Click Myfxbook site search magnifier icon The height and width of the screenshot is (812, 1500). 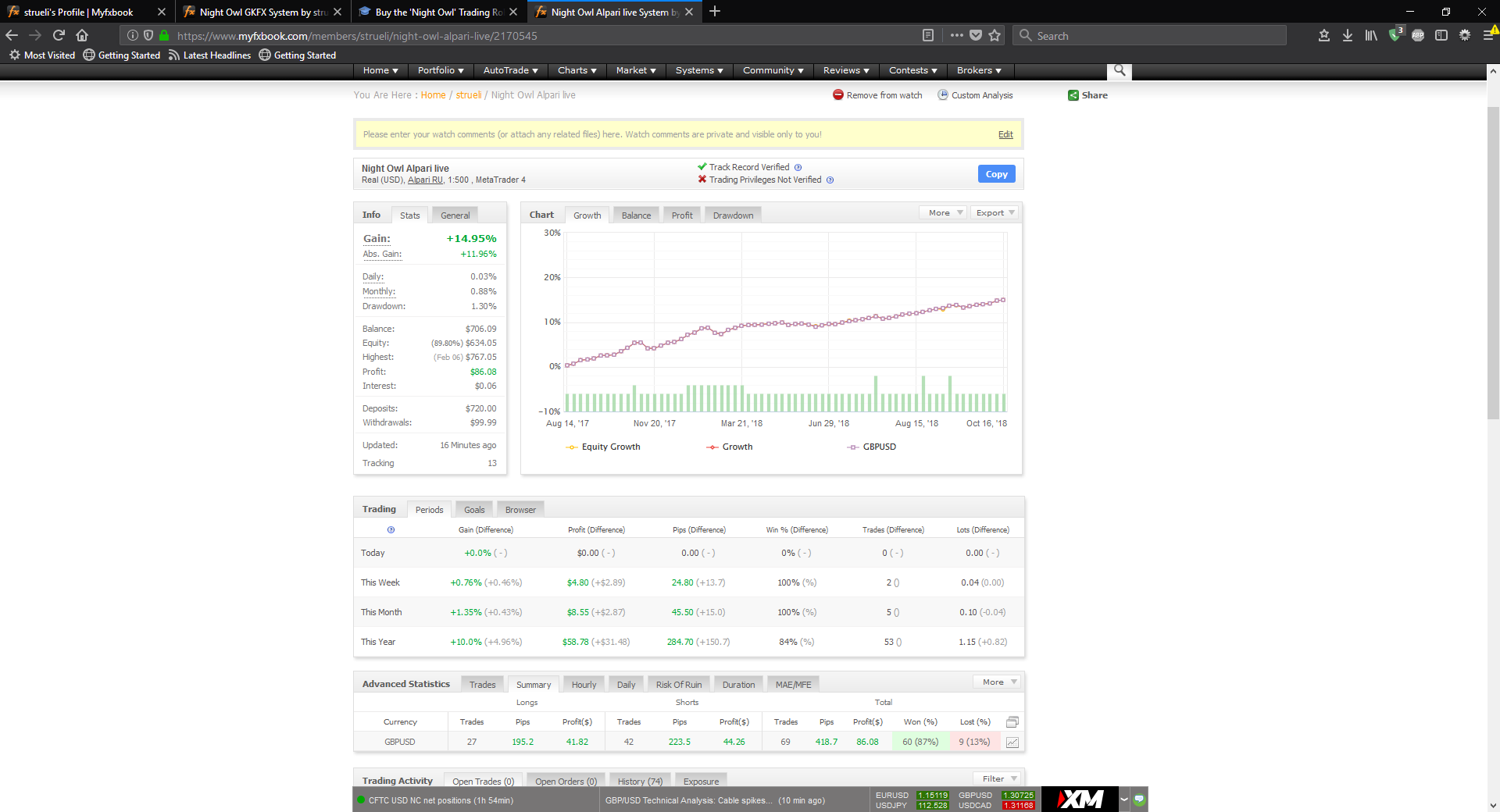point(1120,70)
